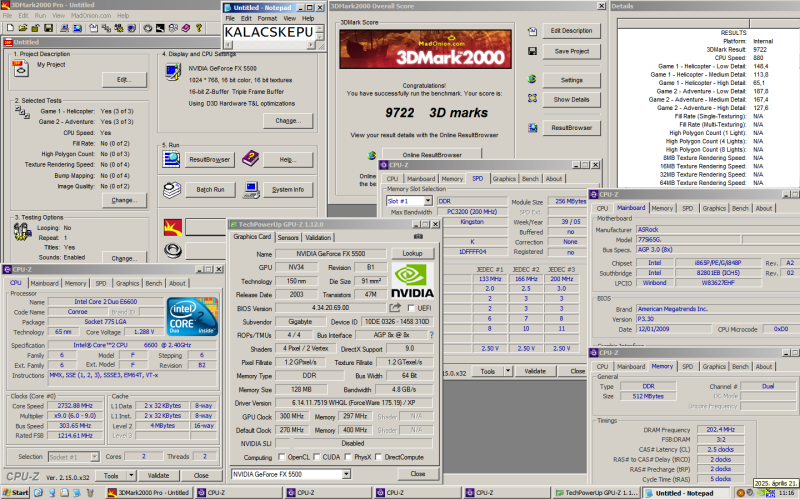
Task: Click the Internet Explorer quick launch icon
Action: (x=38, y=492)
